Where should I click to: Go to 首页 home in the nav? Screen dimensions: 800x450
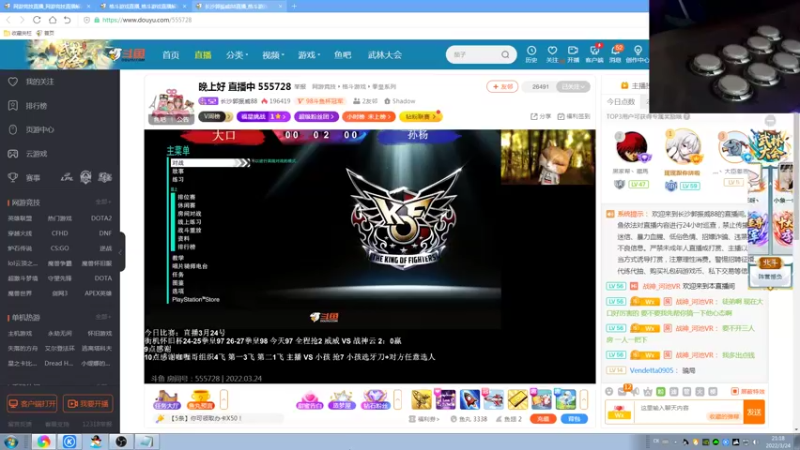(x=170, y=55)
